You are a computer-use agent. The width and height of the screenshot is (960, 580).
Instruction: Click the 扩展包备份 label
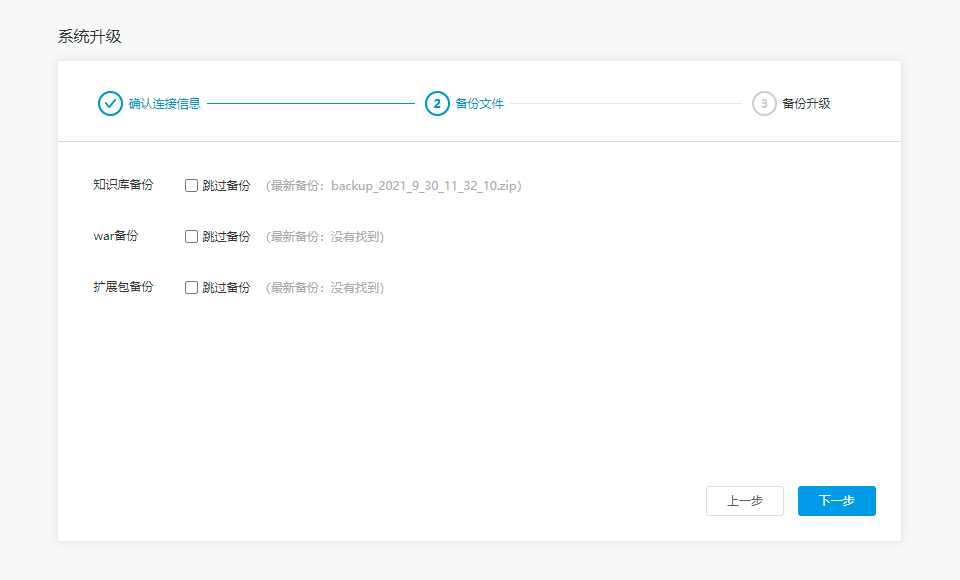pyautogui.click(x=123, y=287)
